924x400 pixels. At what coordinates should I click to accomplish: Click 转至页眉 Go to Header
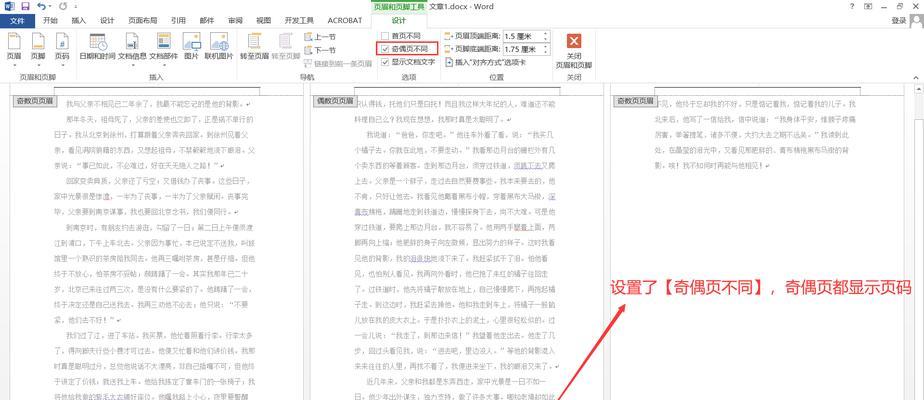255,47
